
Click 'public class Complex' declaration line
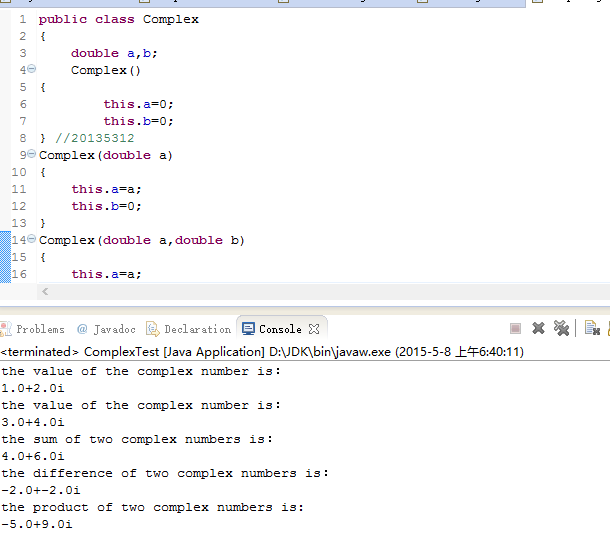(x=119, y=19)
